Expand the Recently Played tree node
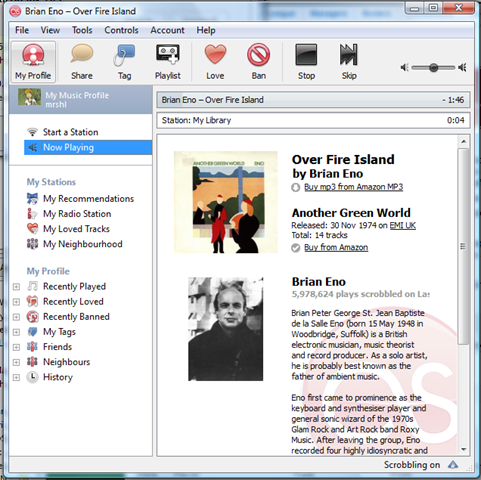The width and height of the screenshot is (481, 480). pos(16,287)
